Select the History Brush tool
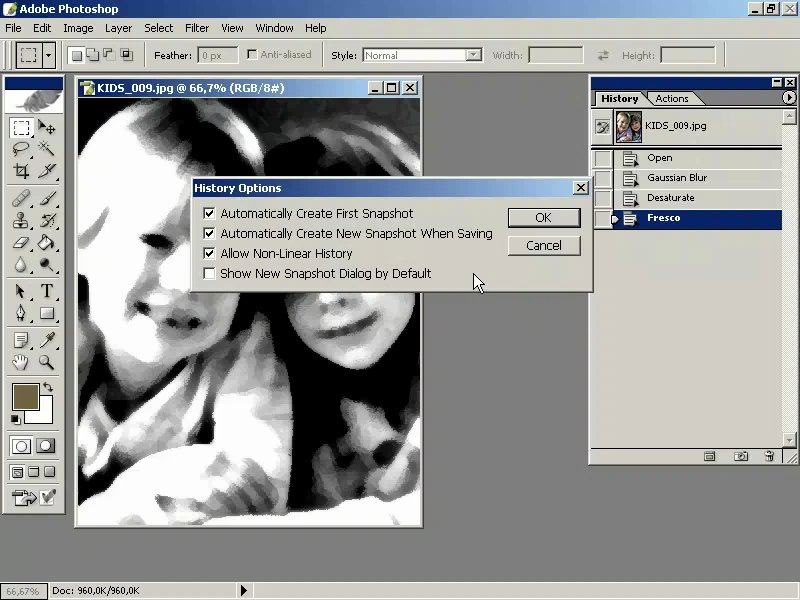Viewport: 800px width, 600px height. (46, 220)
